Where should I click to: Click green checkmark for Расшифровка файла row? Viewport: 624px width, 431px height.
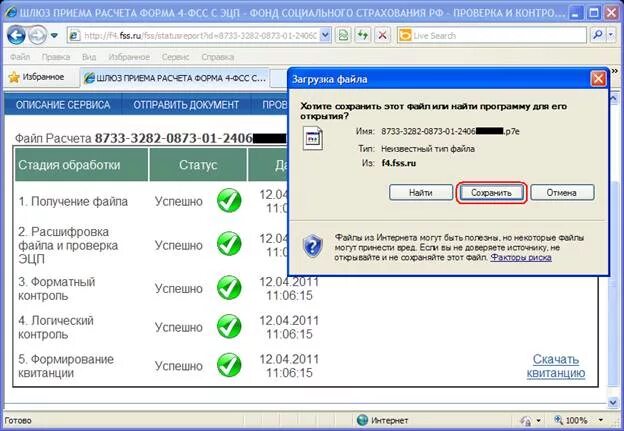(x=229, y=244)
